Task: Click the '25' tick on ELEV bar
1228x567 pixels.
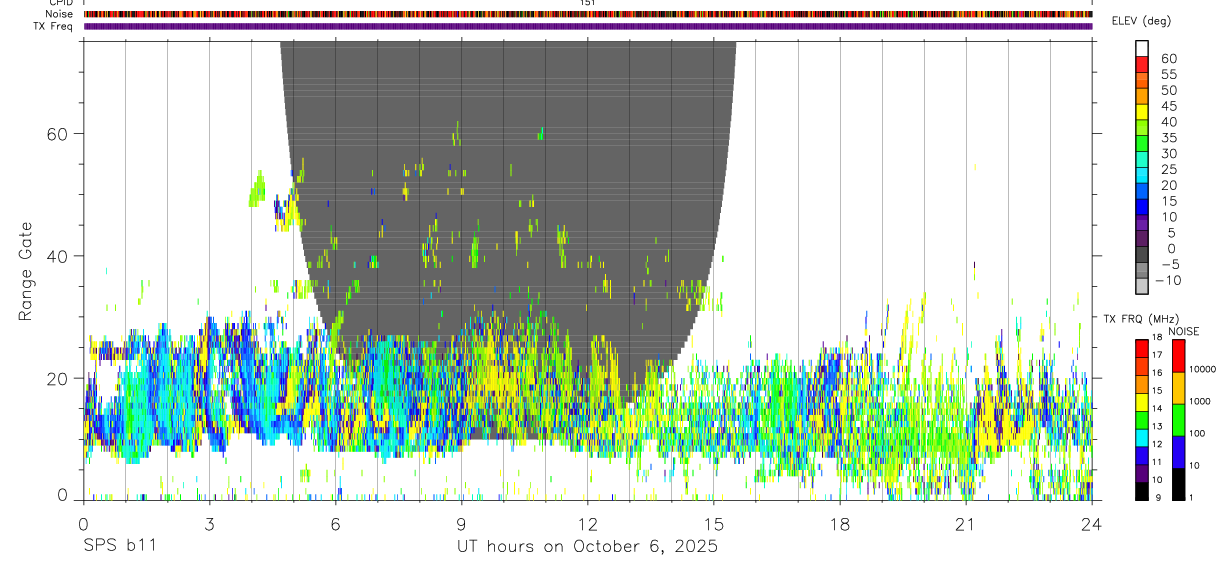Action: (x=1168, y=169)
